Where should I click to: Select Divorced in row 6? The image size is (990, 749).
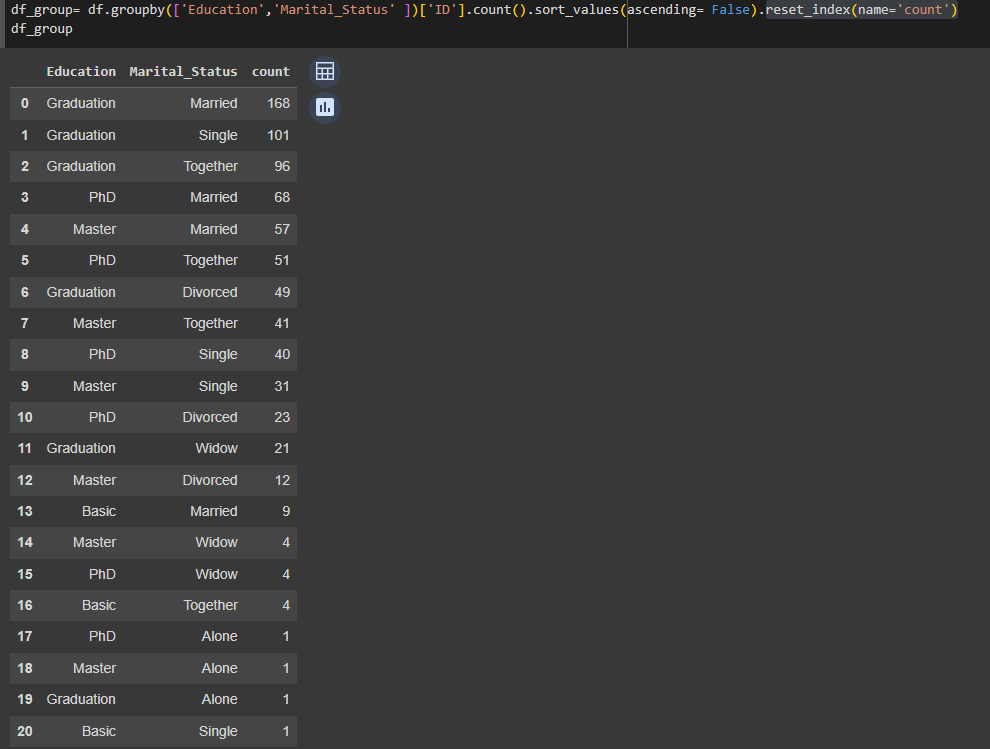click(210, 292)
